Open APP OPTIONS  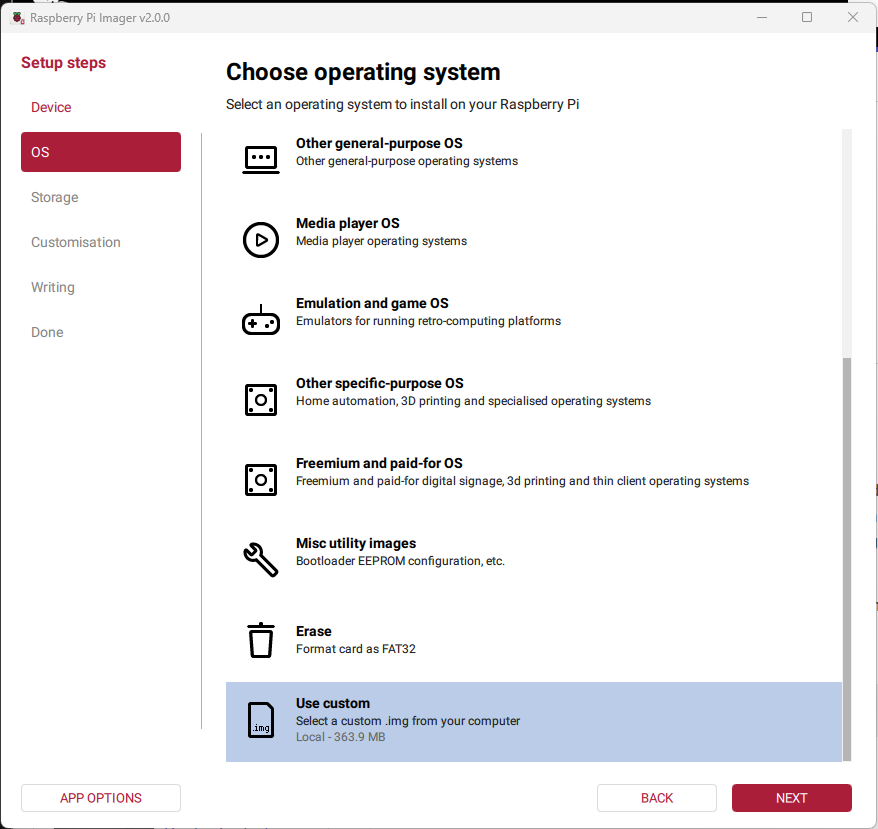click(x=101, y=798)
